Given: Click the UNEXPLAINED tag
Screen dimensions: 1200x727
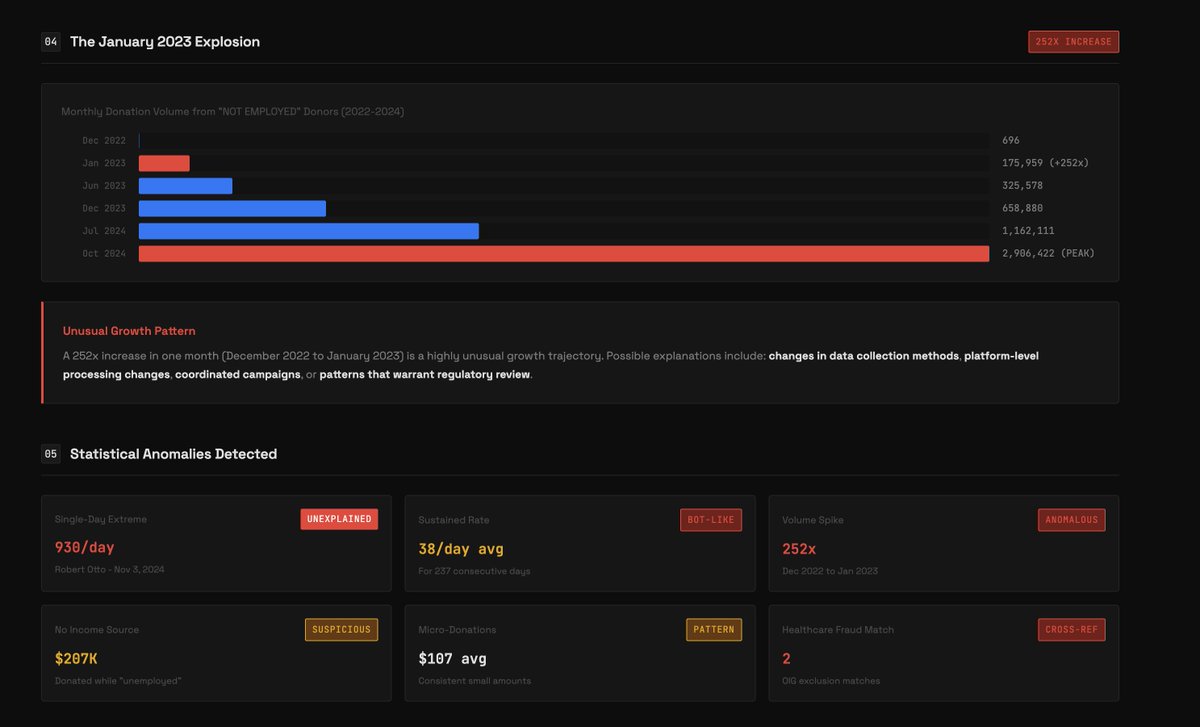Looking at the screenshot, I should [x=339, y=520].
